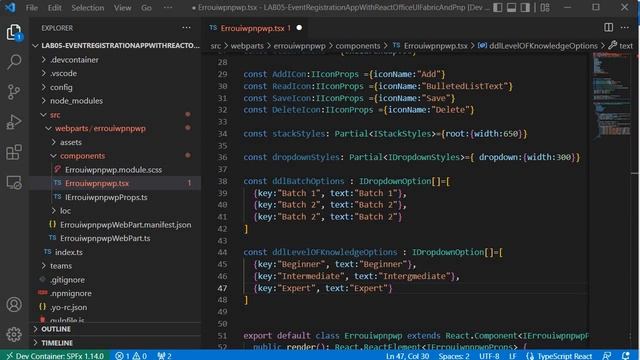640x360 pixels.
Task: Open the Accounts menu icon
Action: (14, 304)
